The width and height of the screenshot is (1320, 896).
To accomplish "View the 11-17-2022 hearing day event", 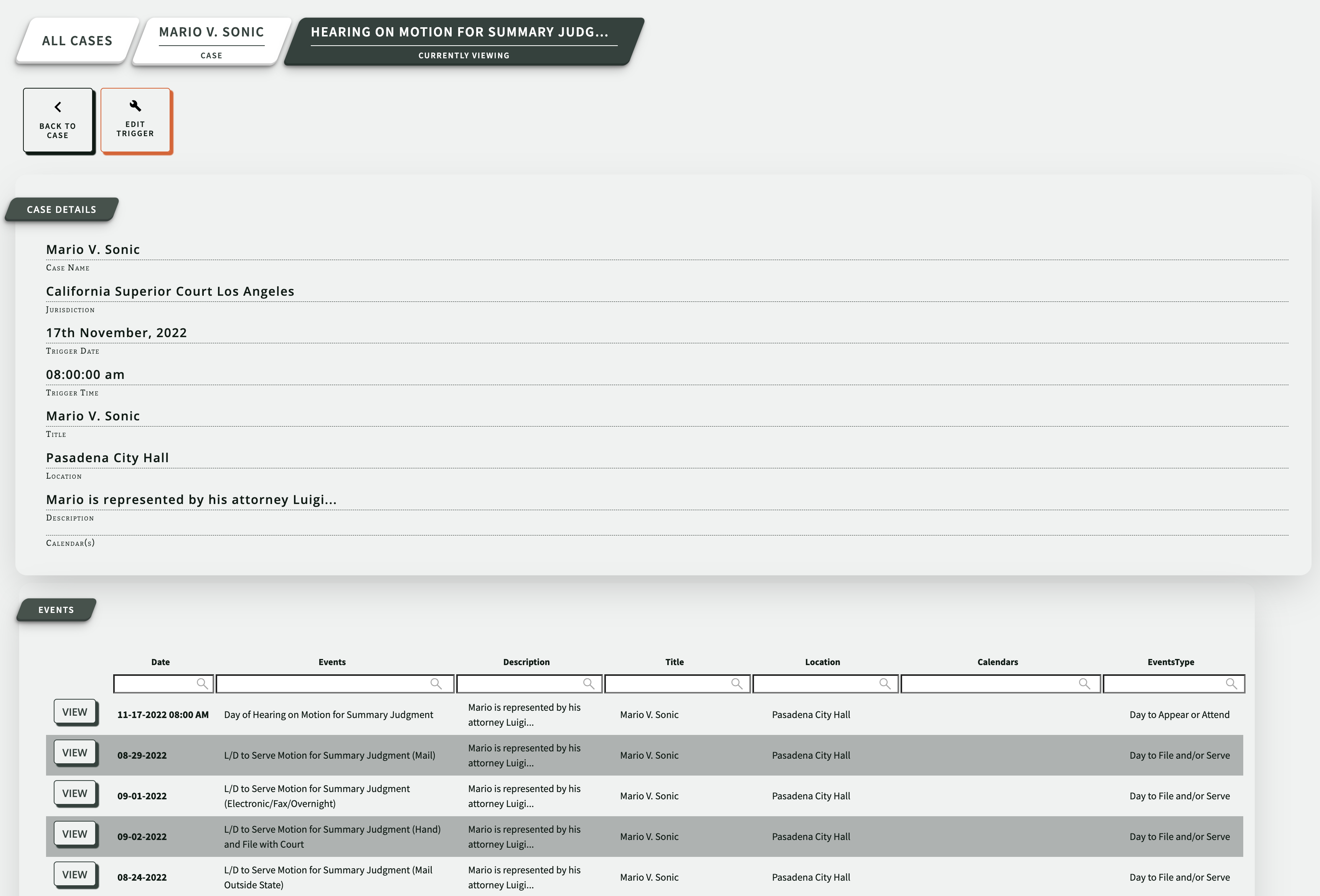I will point(75,712).
